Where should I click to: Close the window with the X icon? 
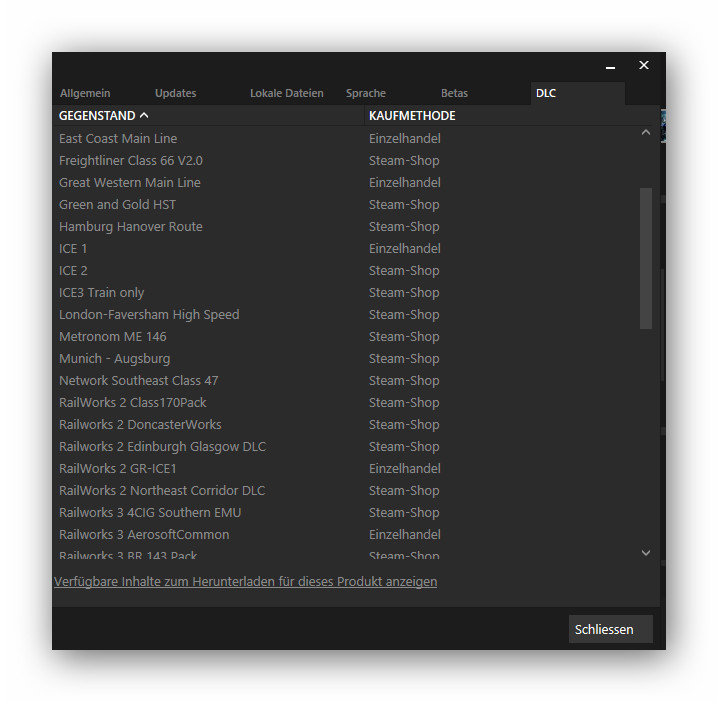[x=643, y=66]
